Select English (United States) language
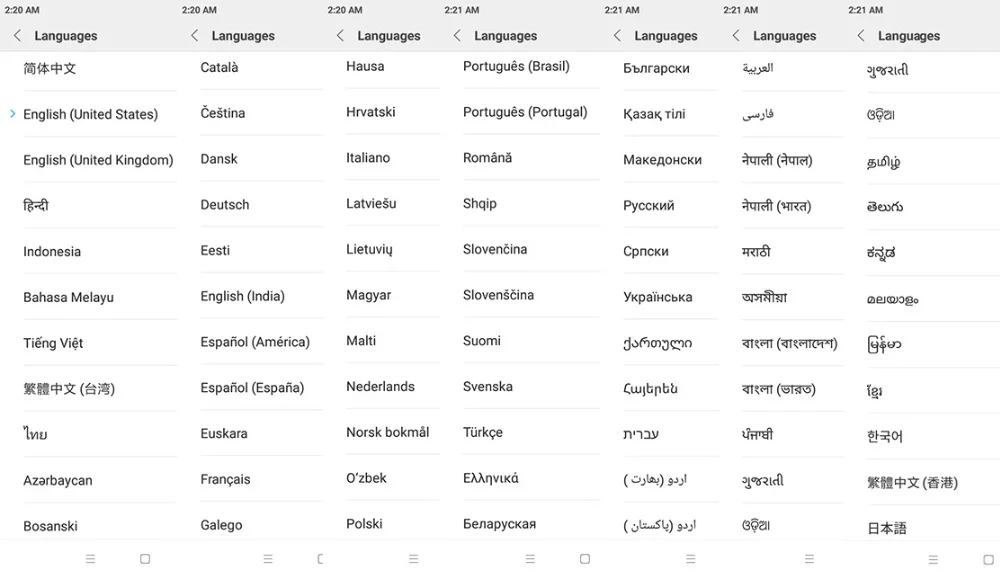The image size is (1000, 579). tap(90, 114)
